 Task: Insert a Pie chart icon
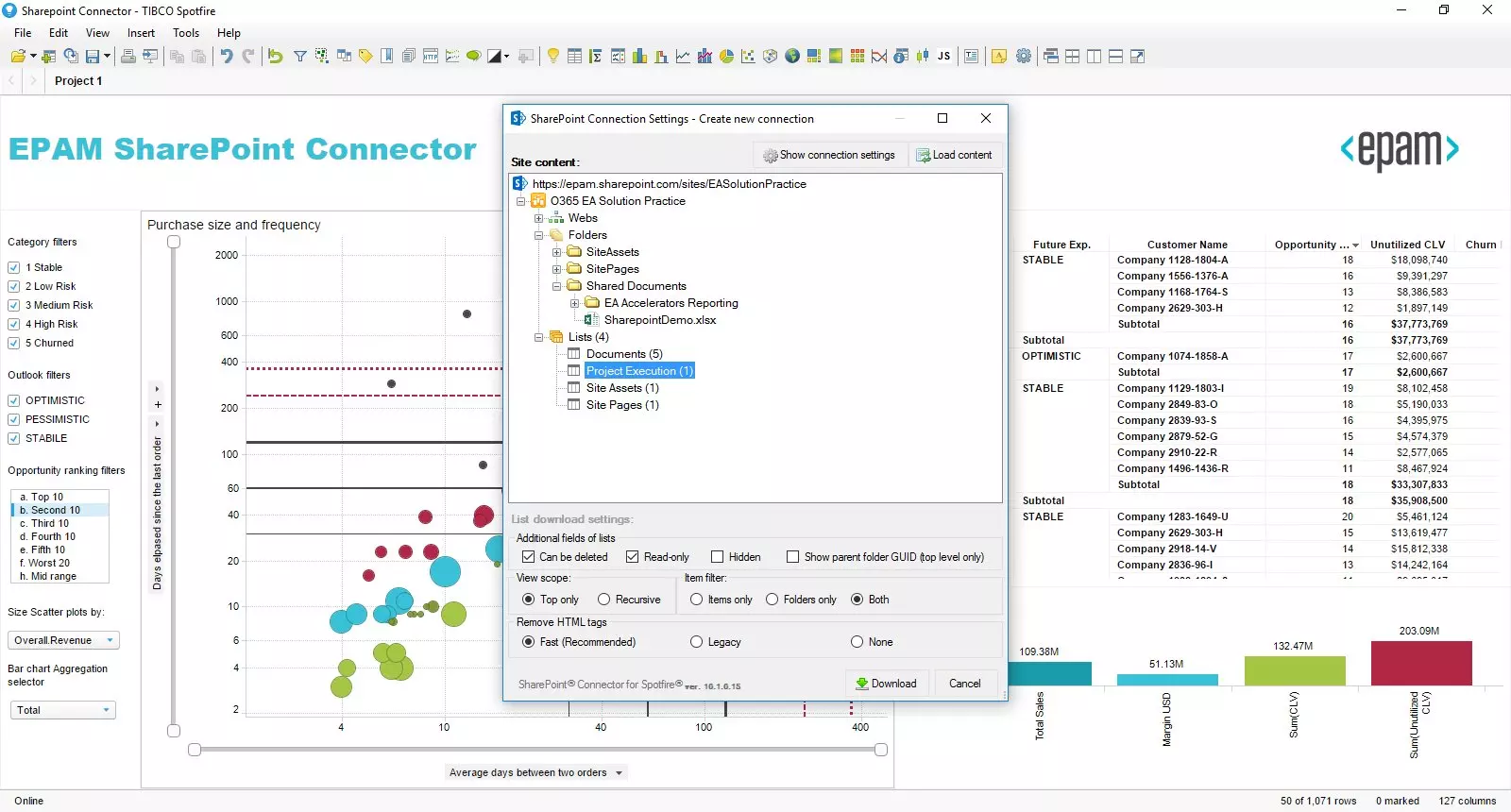click(x=726, y=56)
